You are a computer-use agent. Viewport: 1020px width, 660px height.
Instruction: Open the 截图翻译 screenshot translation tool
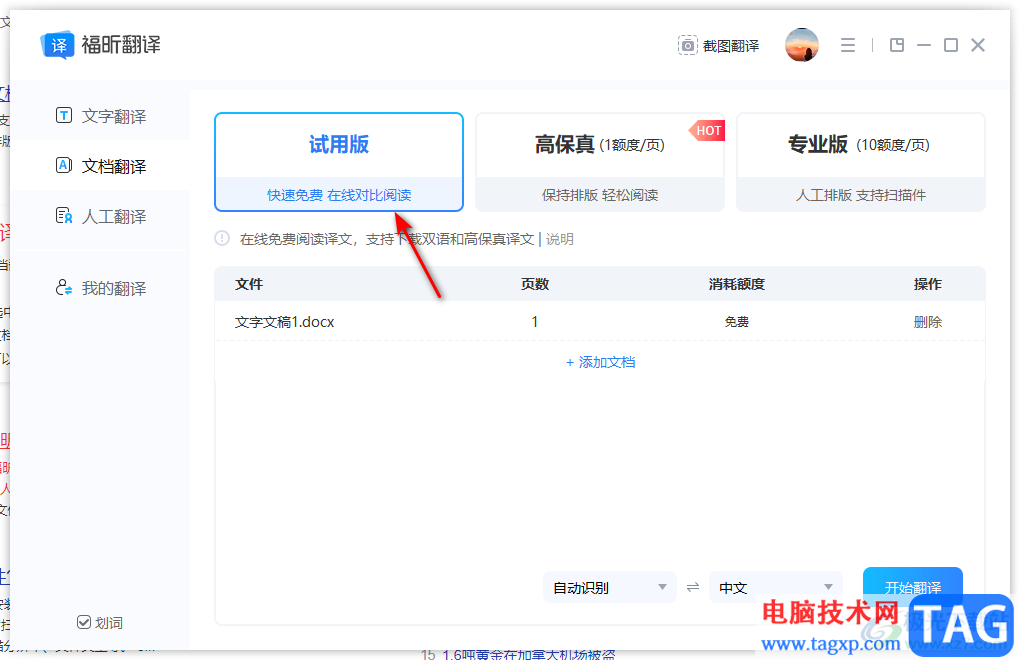click(x=719, y=46)
